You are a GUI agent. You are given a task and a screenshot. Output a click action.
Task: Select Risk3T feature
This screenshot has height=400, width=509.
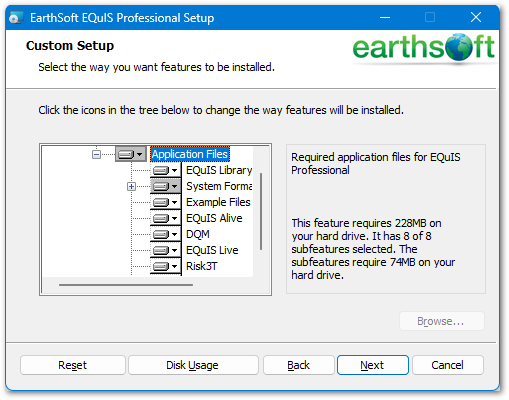pos(202,266)
